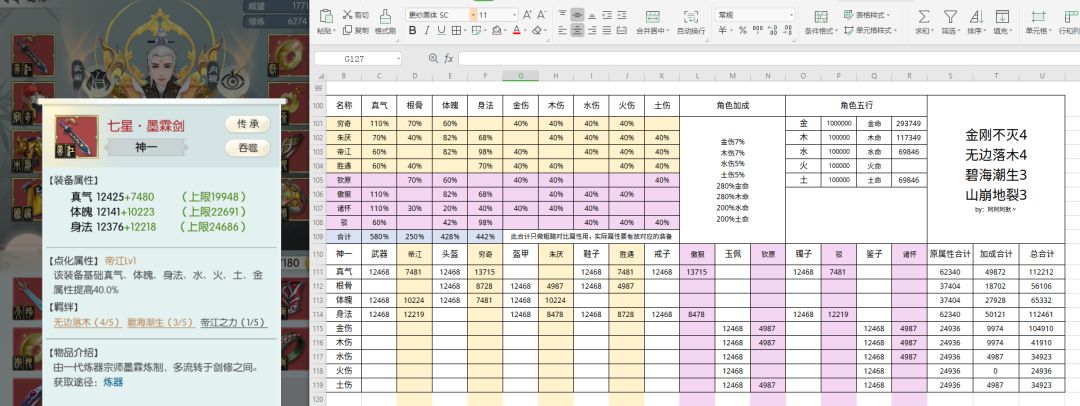Select the 穷奇 name cell in row 101

pos(344,123)
